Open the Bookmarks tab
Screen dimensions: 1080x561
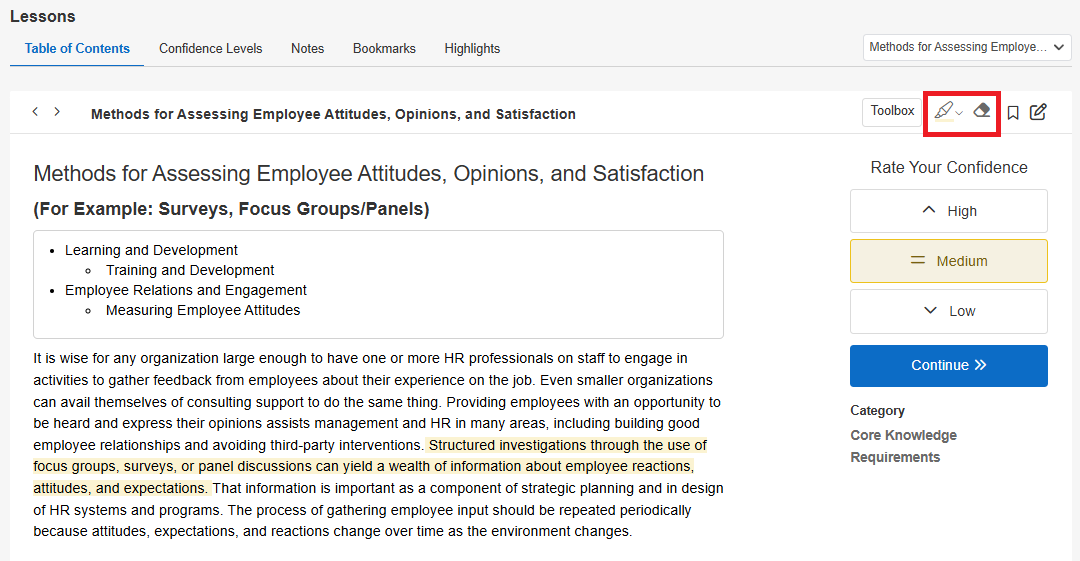coord(384,49)
